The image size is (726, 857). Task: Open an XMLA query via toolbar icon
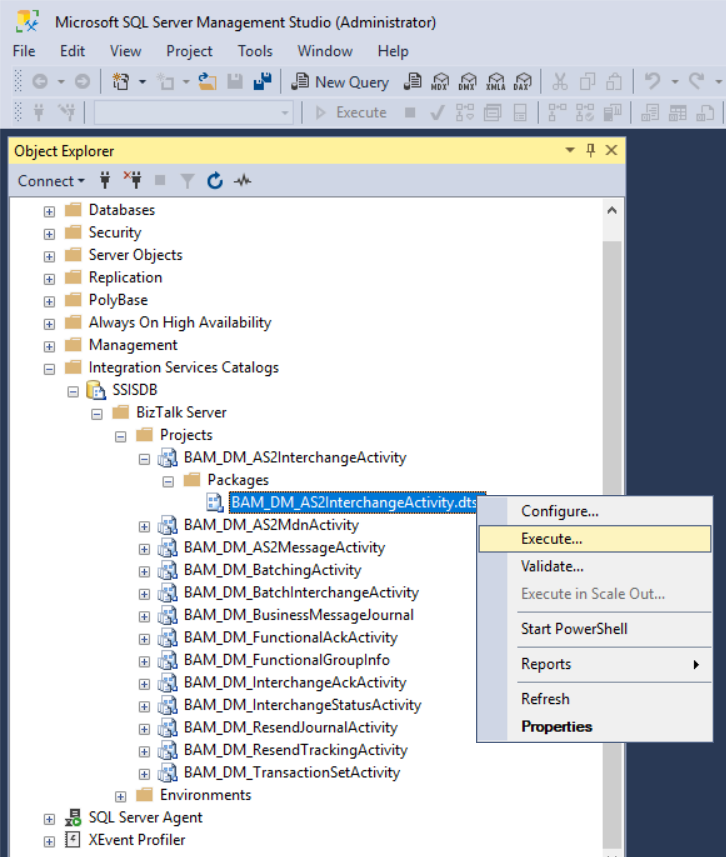coord(495,82)
